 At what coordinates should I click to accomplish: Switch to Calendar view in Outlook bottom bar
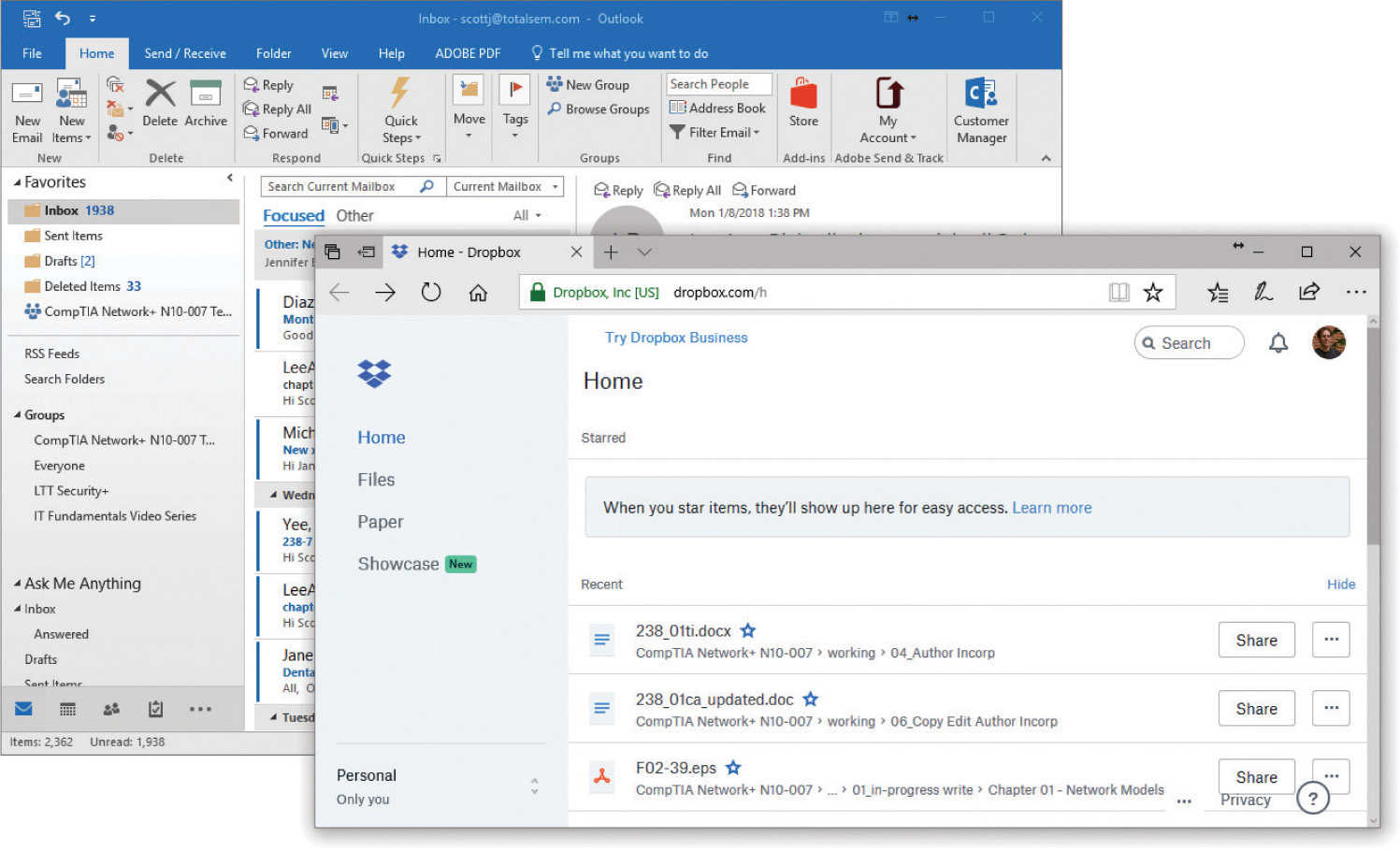coord(67,709)
